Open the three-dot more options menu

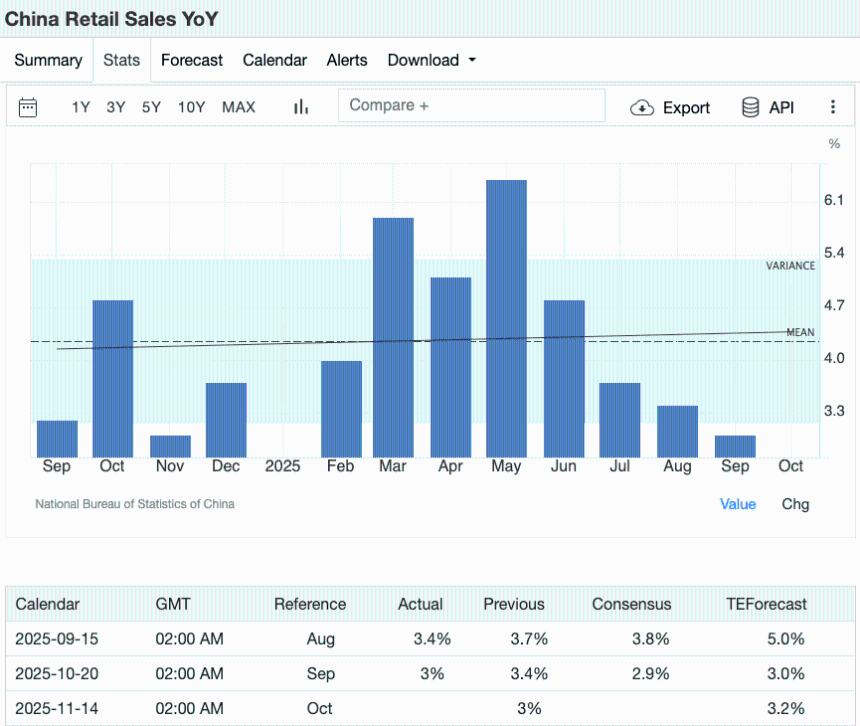coord(833,107)
